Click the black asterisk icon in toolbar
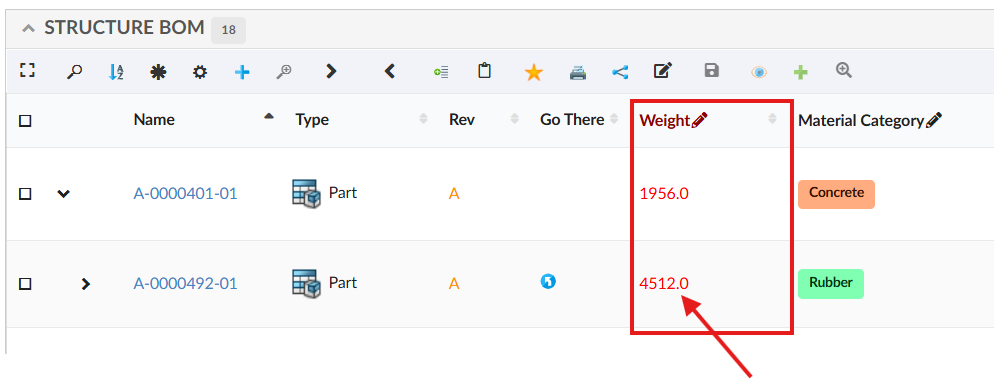The image size is (994, 379). click(x=158, y=72)
